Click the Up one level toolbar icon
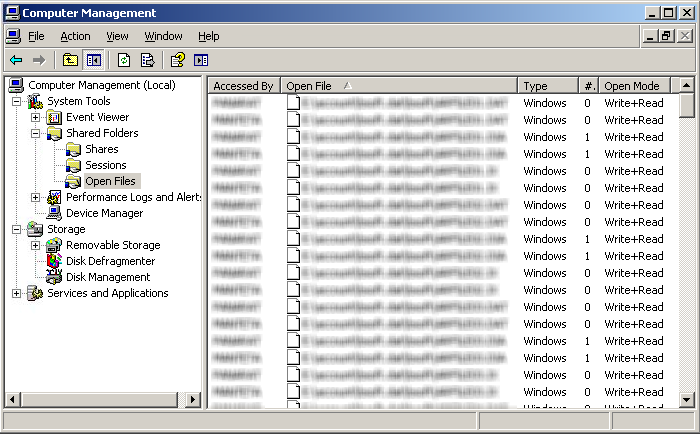700x434 pixels. tap(70, 60)
